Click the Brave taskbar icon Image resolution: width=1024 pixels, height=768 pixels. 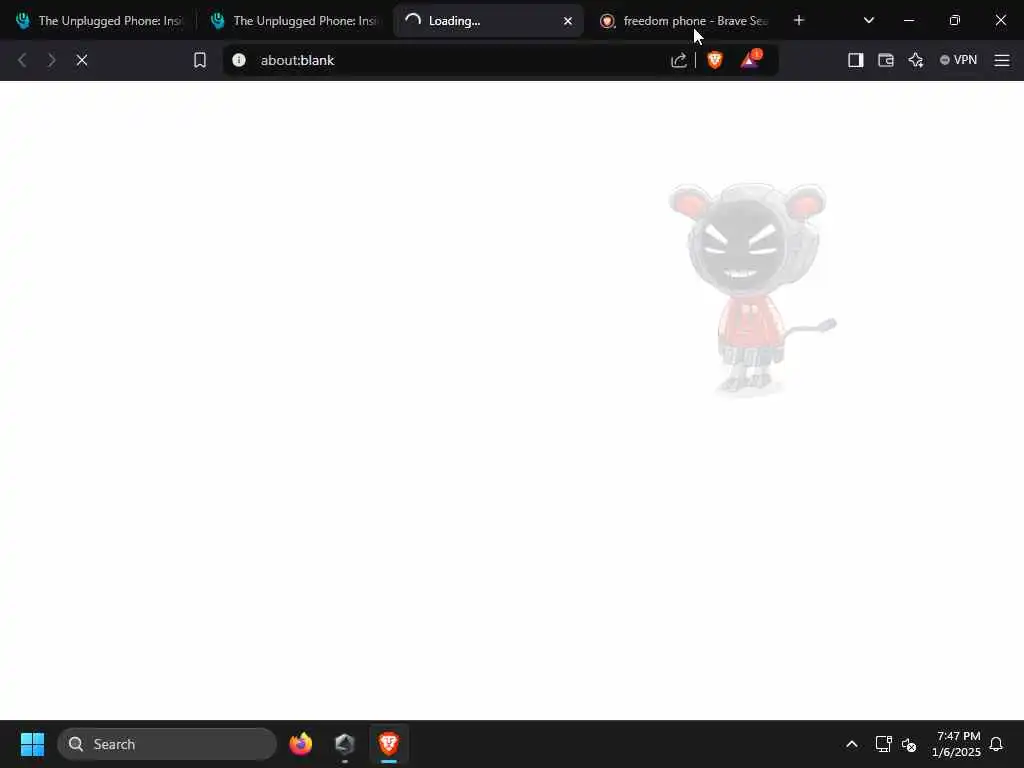click(389, 744)
